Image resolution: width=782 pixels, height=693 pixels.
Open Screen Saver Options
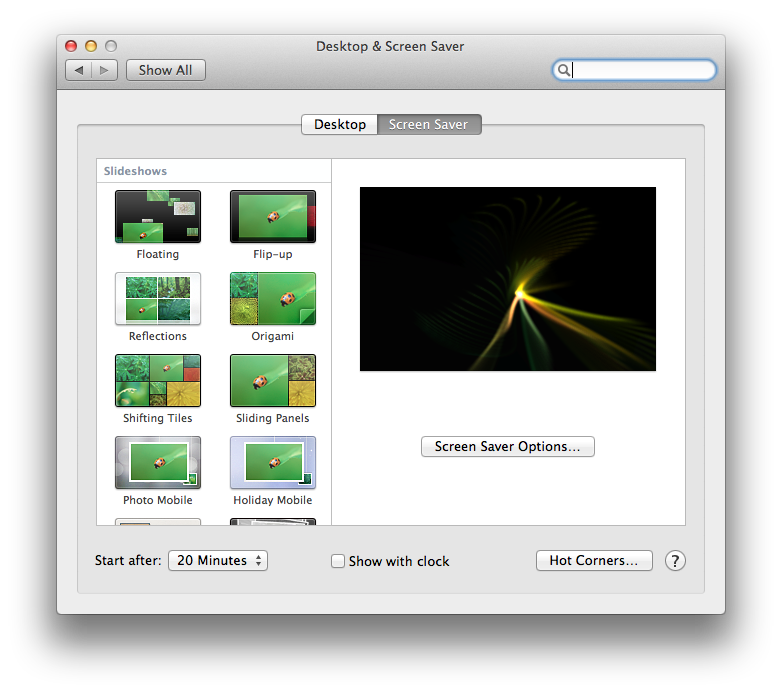(508, 447)
